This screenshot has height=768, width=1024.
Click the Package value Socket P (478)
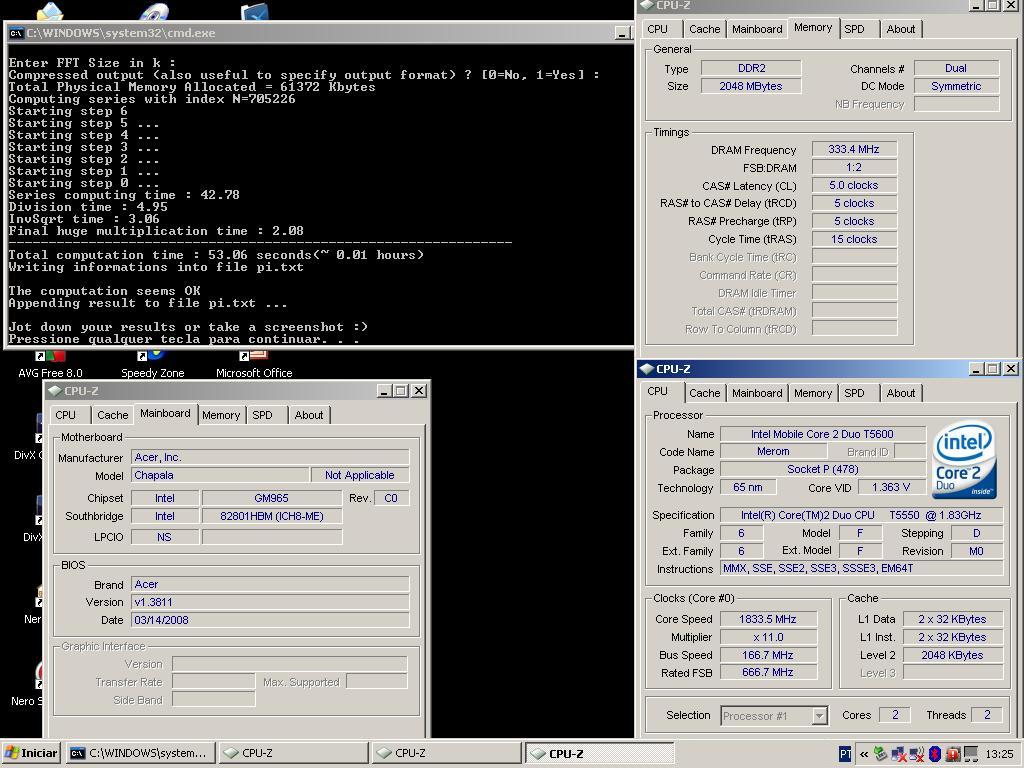click(822, 470)
